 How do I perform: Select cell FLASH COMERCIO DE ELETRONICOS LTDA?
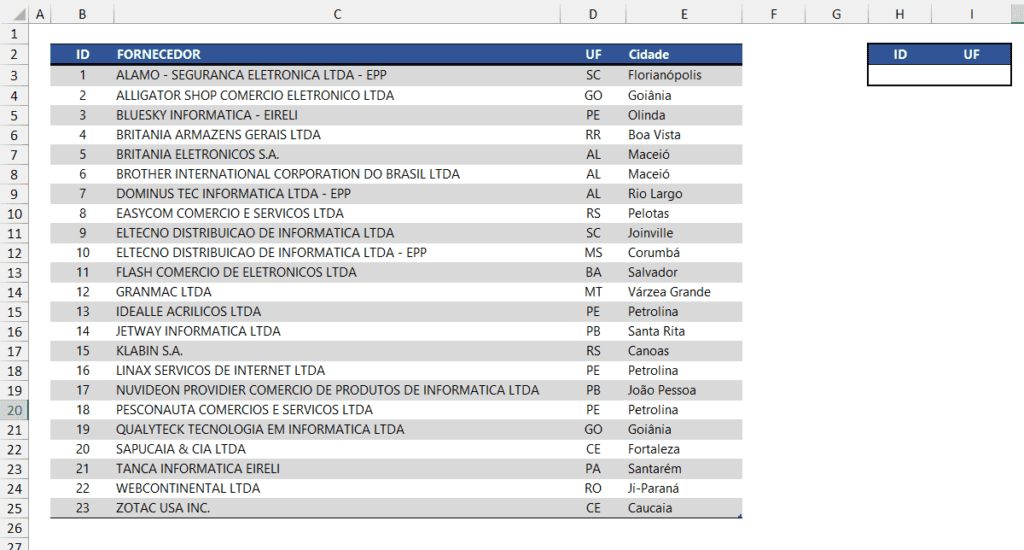point(337,272)
